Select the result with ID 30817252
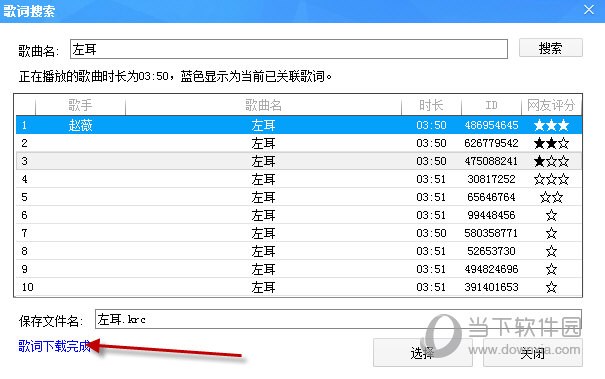The image size is (605, 379). [299, 179]
